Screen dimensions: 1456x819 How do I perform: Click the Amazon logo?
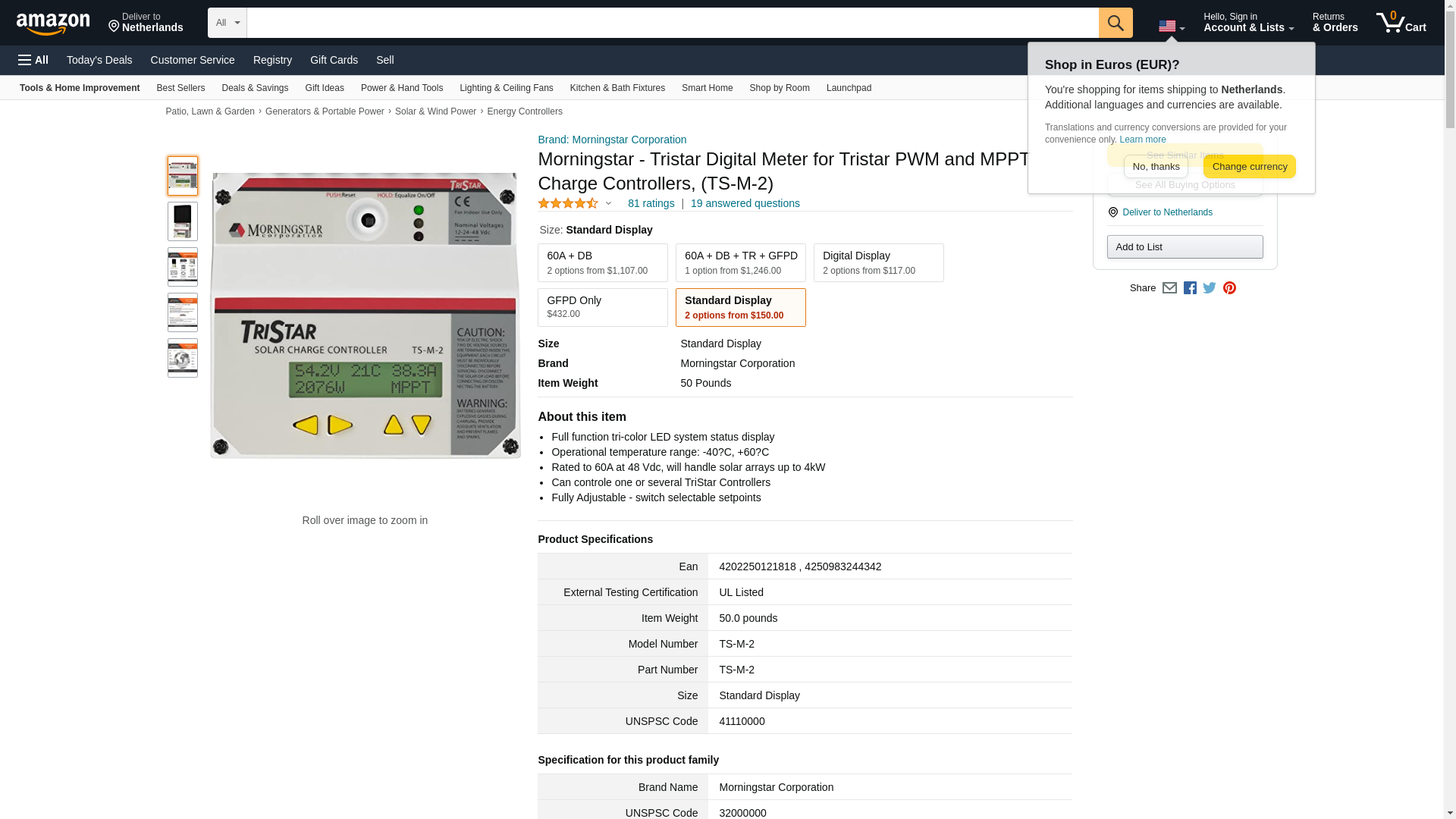coord(53,24)
